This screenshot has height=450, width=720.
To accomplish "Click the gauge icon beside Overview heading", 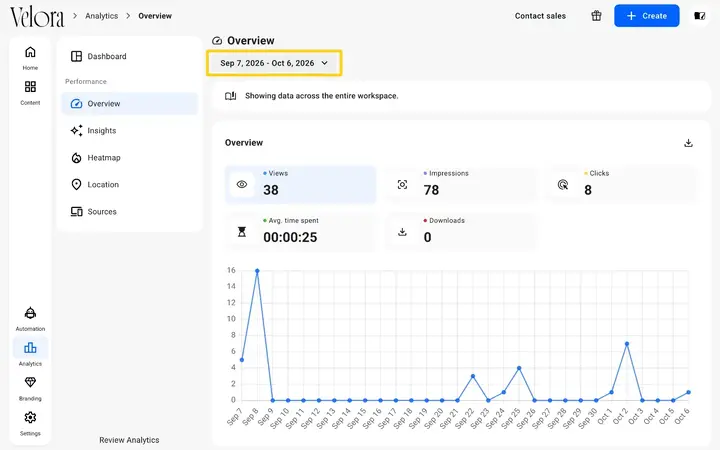I will point(217,41).
